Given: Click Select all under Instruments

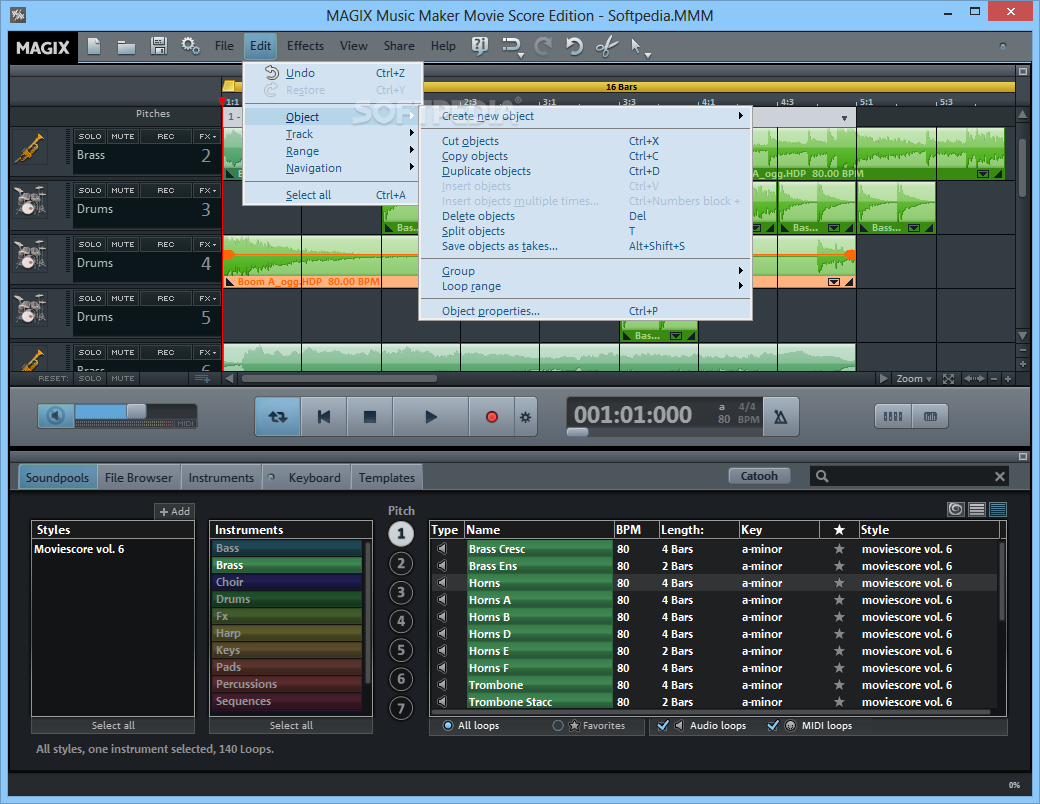Looking at the screenshot, I should (x=291, y=725).
